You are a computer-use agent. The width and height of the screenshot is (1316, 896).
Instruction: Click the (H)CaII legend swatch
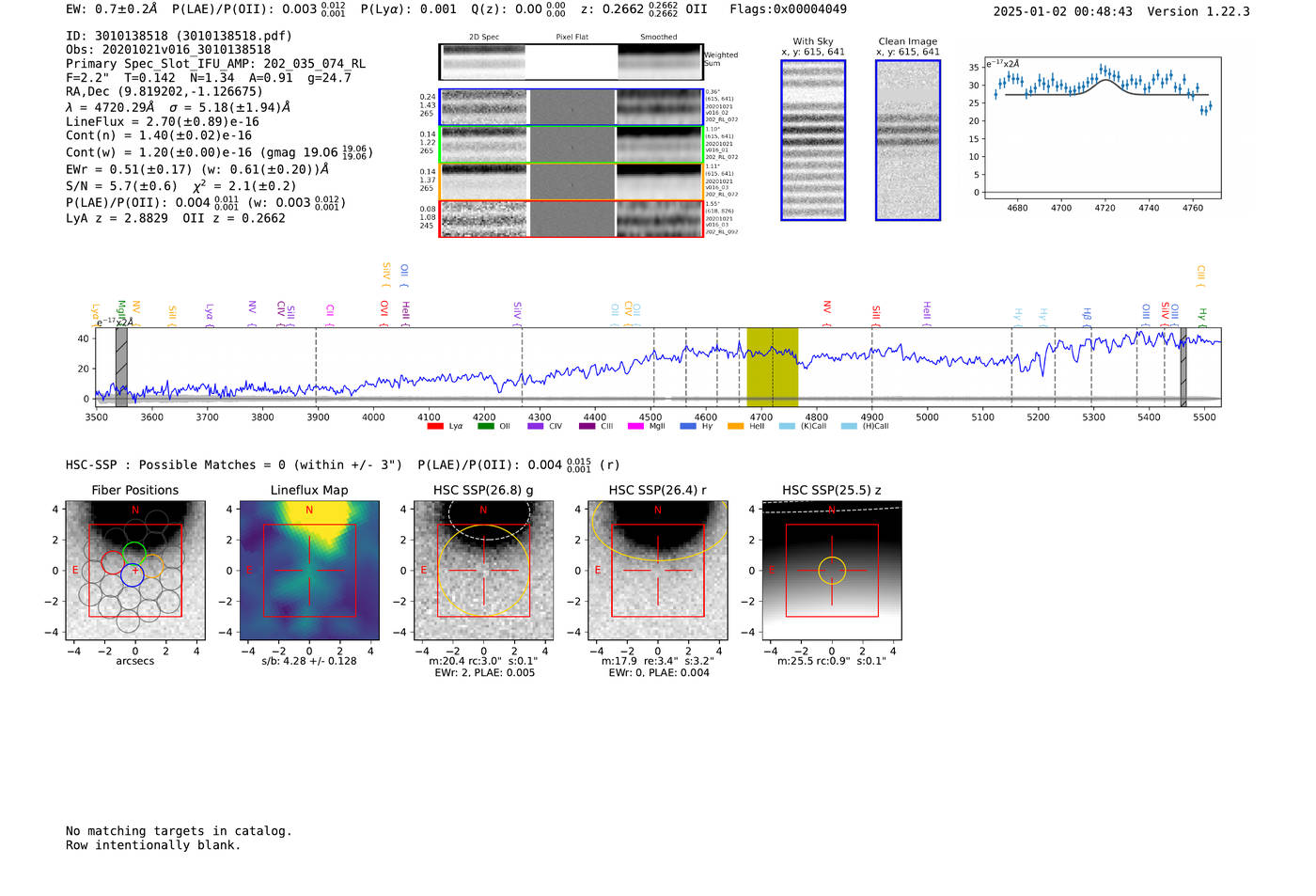coord(849,427)
